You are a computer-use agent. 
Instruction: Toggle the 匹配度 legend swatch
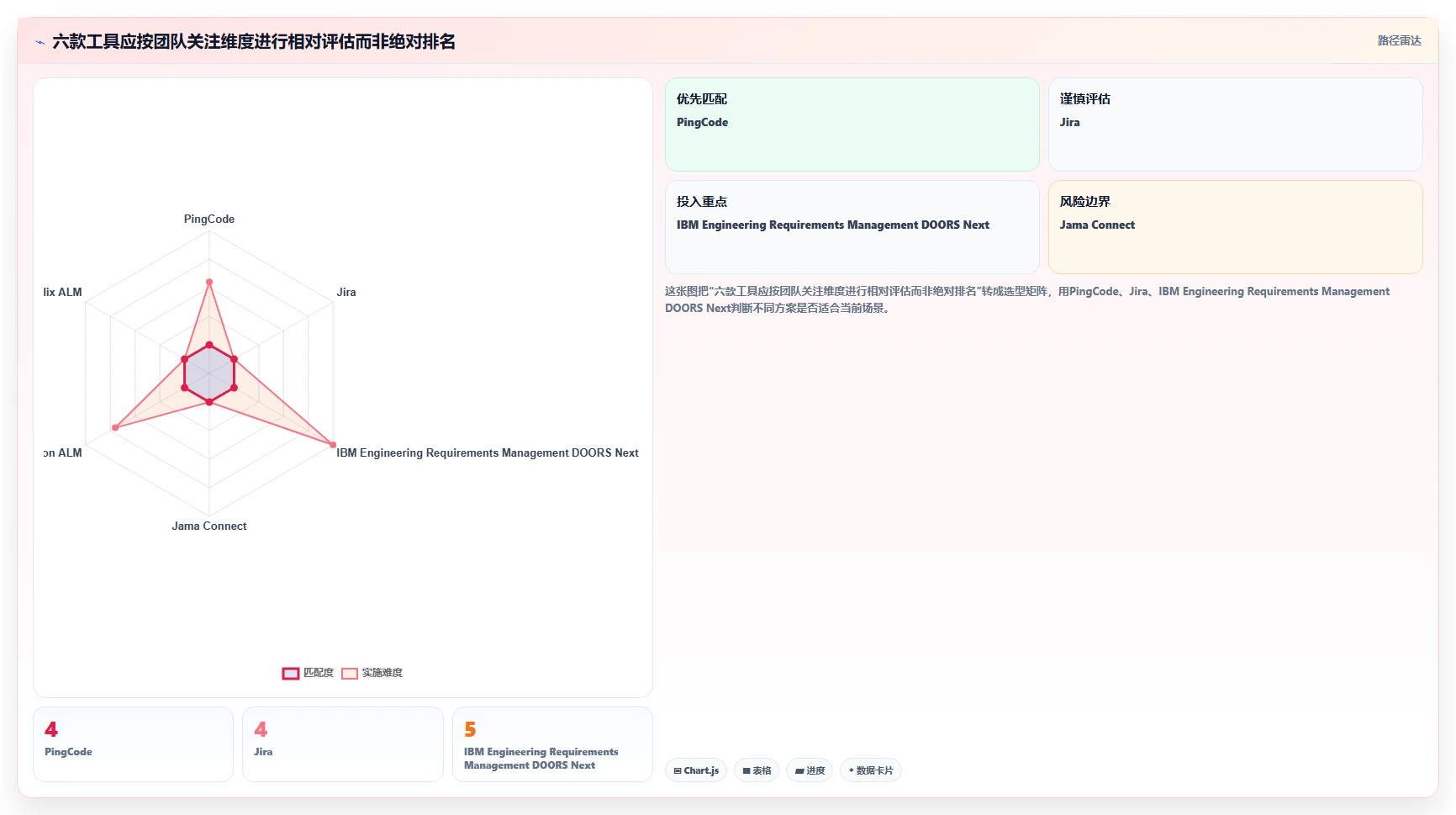pos(291,673)
